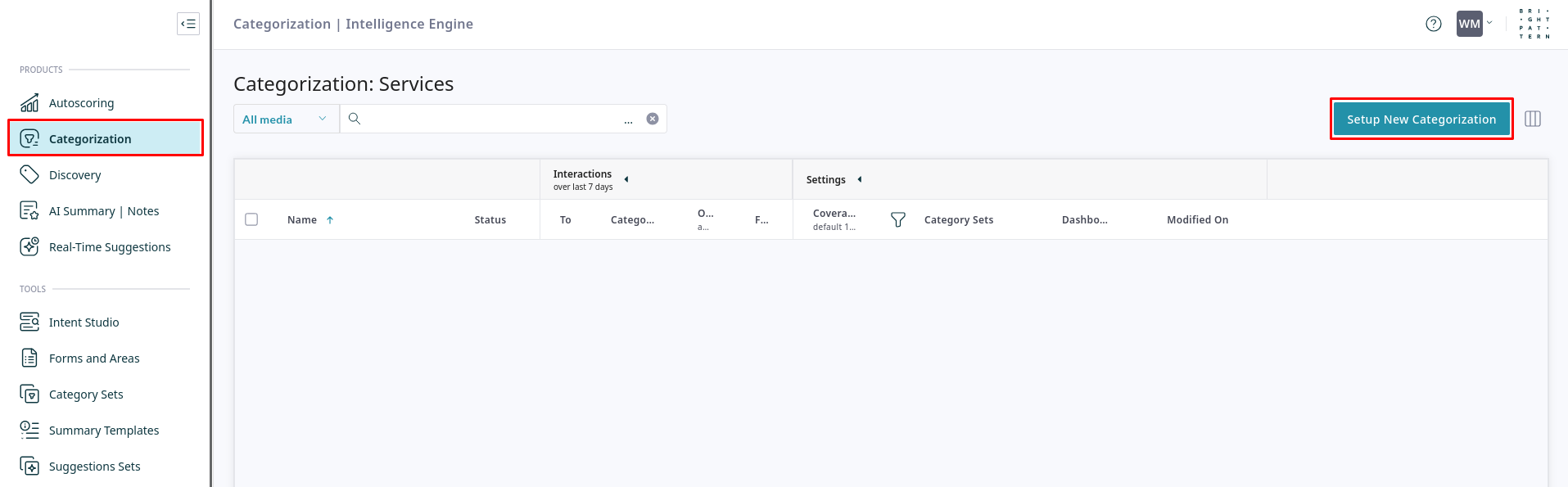Collapse the Settings column group
Screen dimensions: 1568x487
pyautogui.click(x=860, y=179)
